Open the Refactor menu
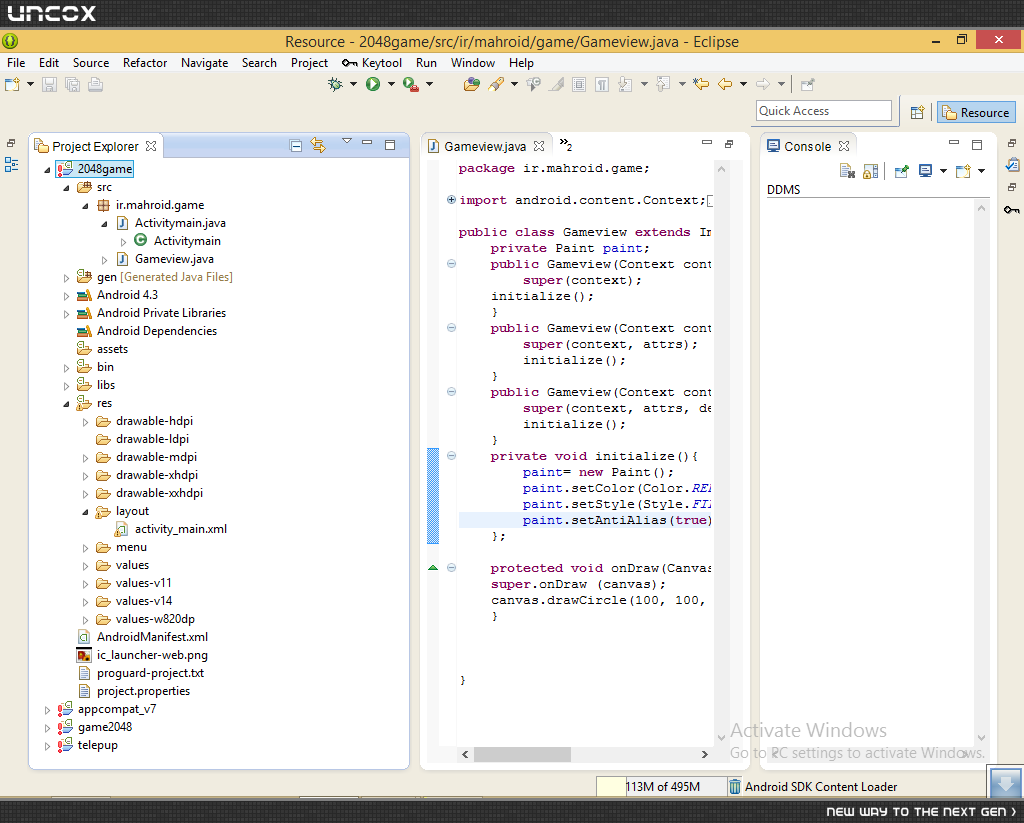This screenshot has width=1024, height=823. 145,63
